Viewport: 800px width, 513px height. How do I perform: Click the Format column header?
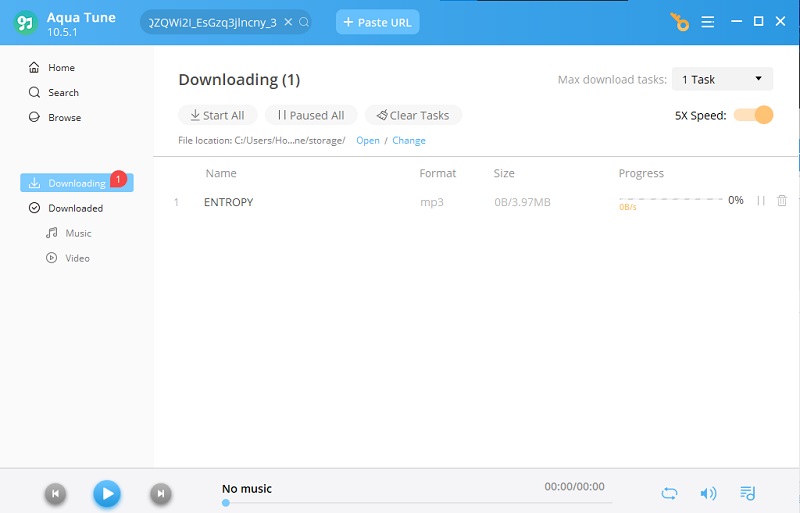438,173
